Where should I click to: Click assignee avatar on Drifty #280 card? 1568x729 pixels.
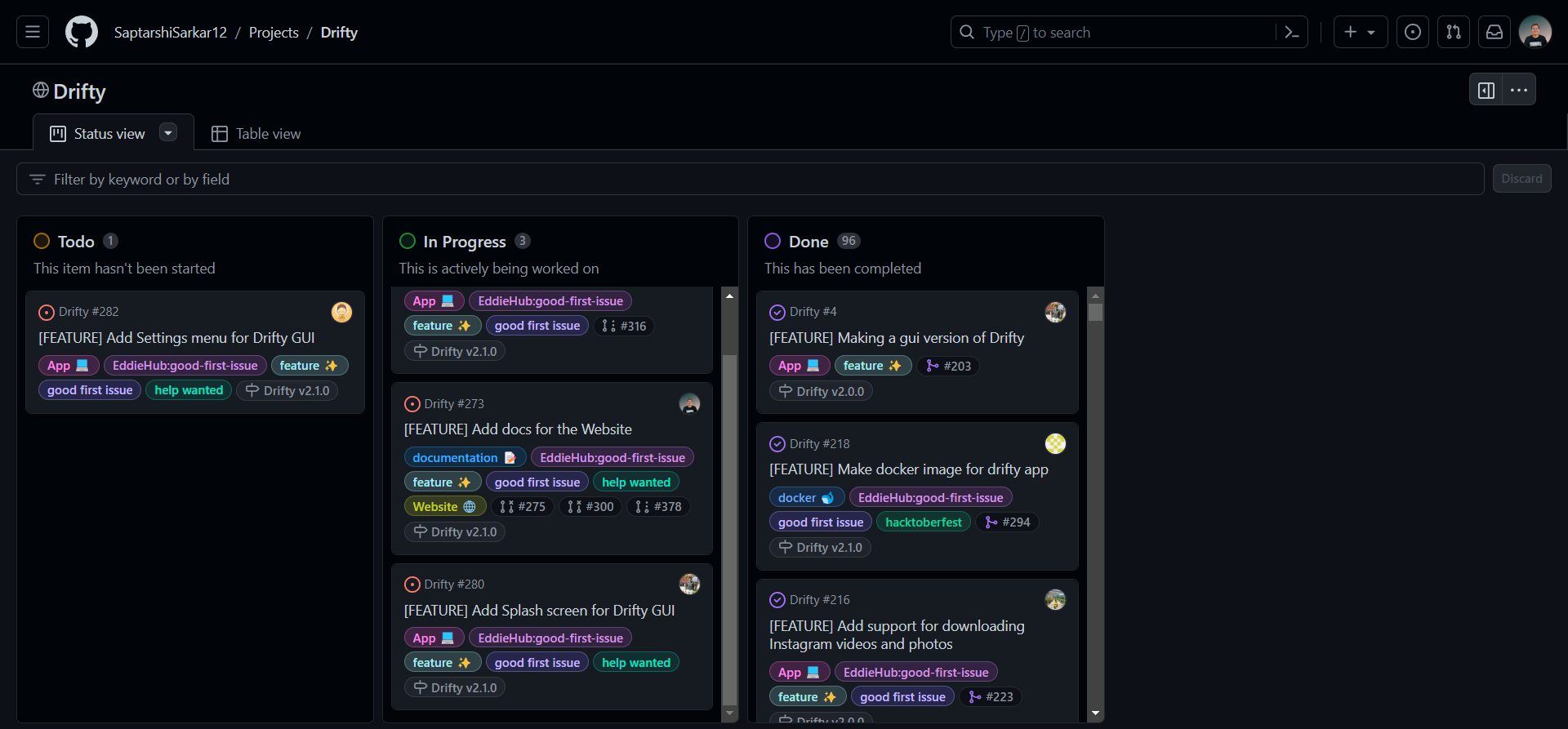pyautogui.click(x=689, y=584)
